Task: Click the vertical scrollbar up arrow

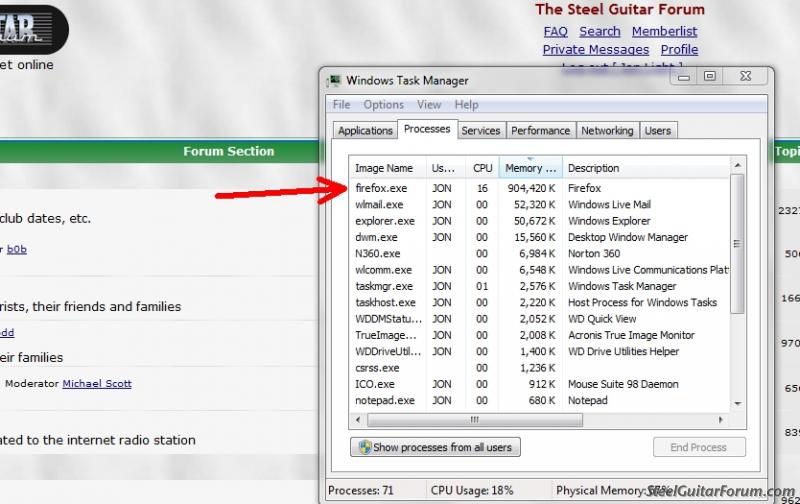Action: click(x=737, y=165)
